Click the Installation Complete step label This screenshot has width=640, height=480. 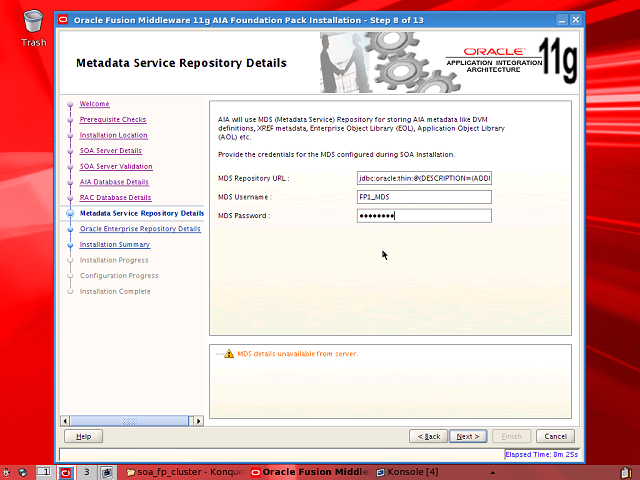tap(115, 291)
